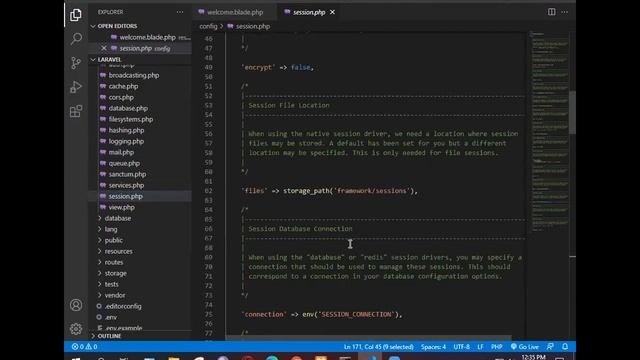Change end of line sequence LF
Screen dimensions: 640x360
click(x=480, y=347)
